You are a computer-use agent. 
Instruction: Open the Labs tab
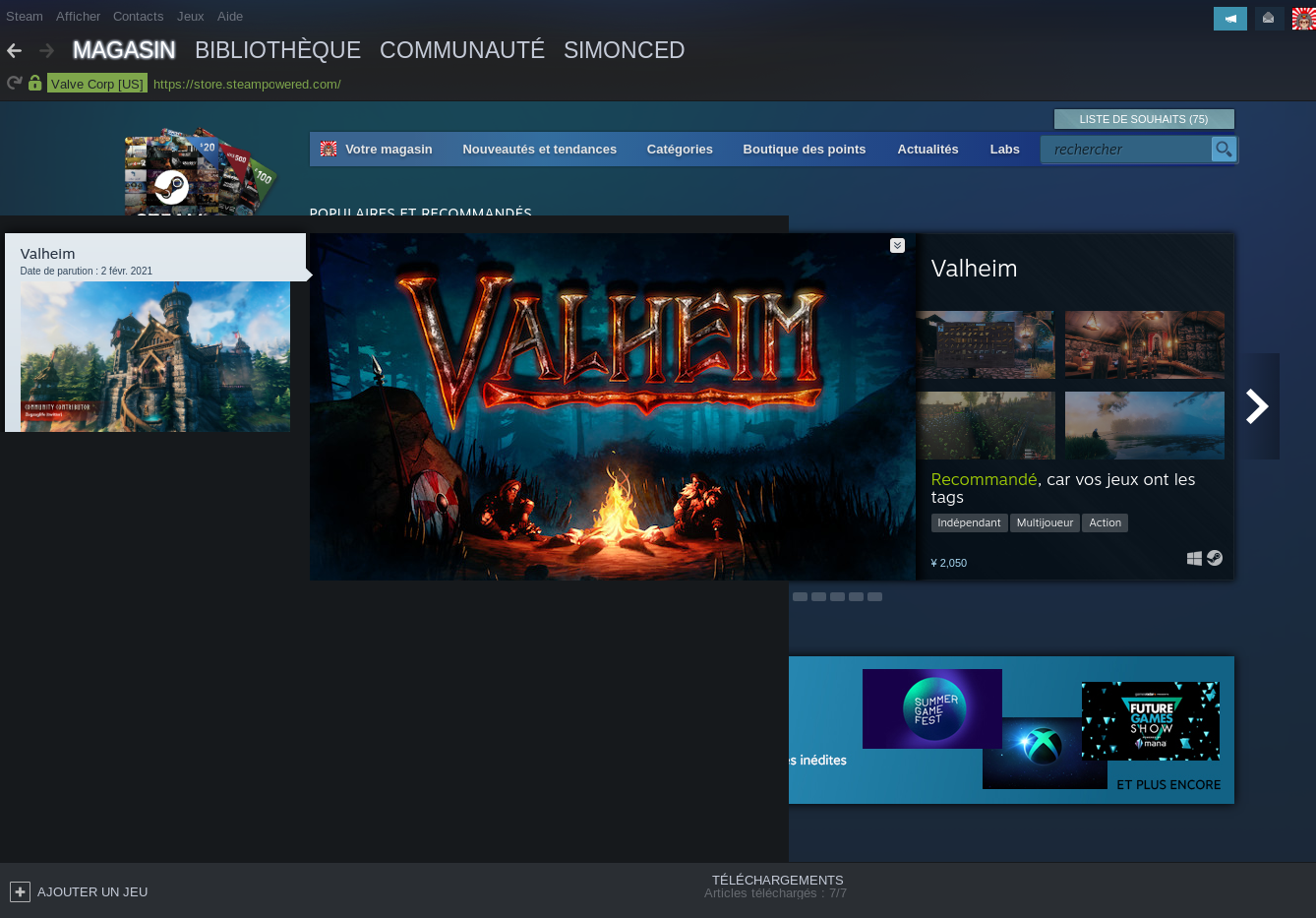click(1004, 149)
